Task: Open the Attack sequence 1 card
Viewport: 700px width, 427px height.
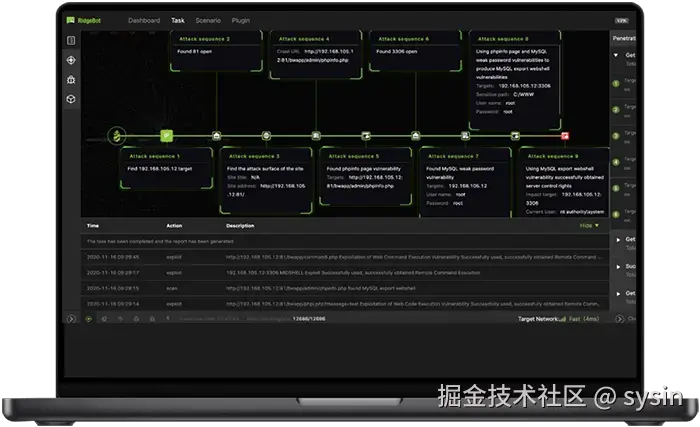Action: point(167,168)
